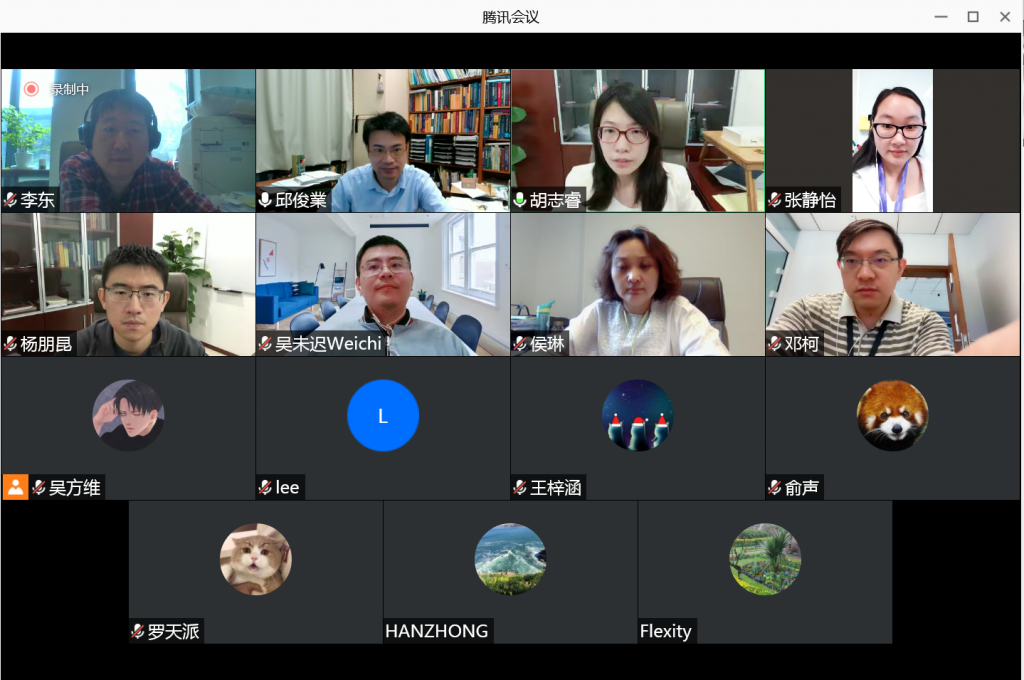
Task: Click the orange host icon beside 吴方维
Action: [x=15, y=487]
